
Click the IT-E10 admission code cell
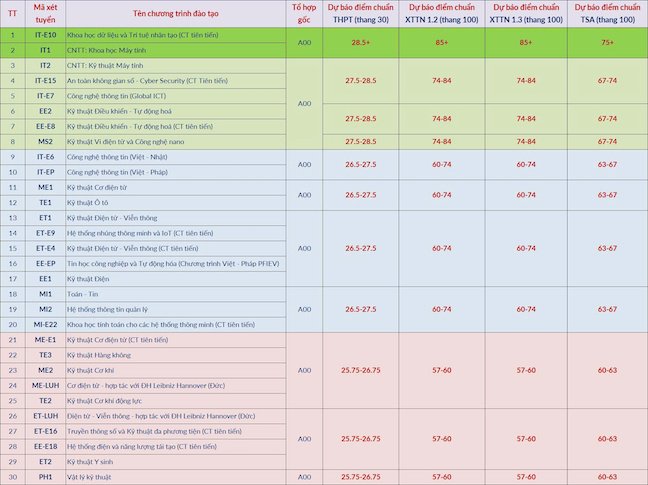point(45,35)
